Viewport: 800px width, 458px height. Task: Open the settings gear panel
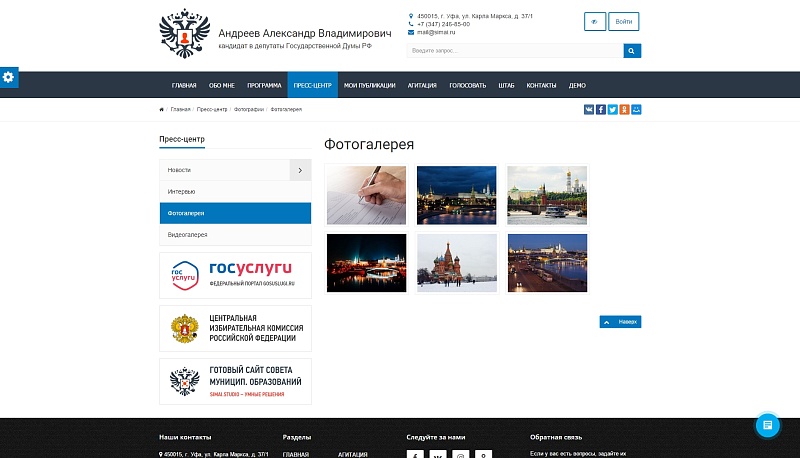(x=9, y=78)
